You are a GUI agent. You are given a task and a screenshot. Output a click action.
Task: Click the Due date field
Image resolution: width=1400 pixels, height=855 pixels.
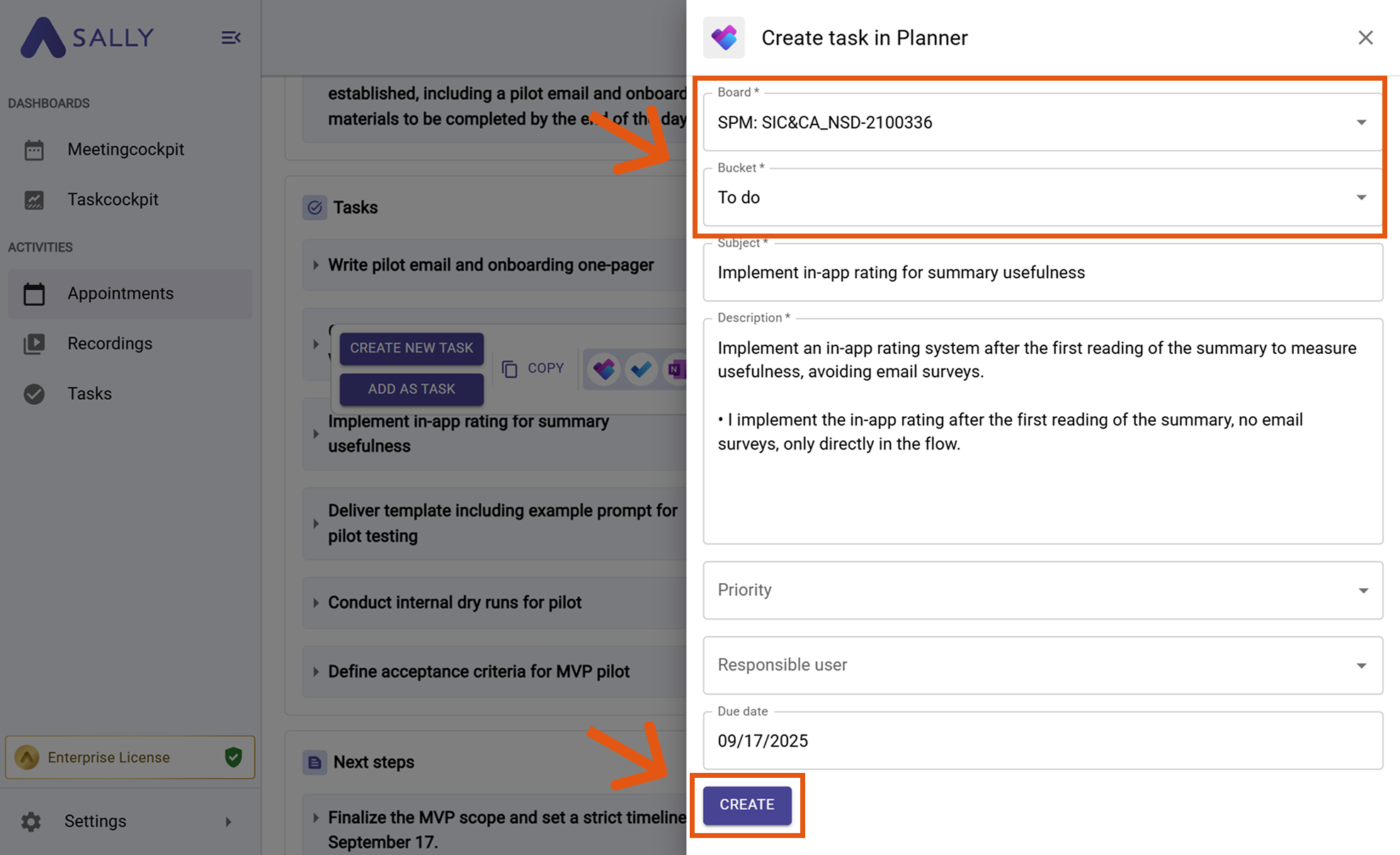[x=1042, y=741]
